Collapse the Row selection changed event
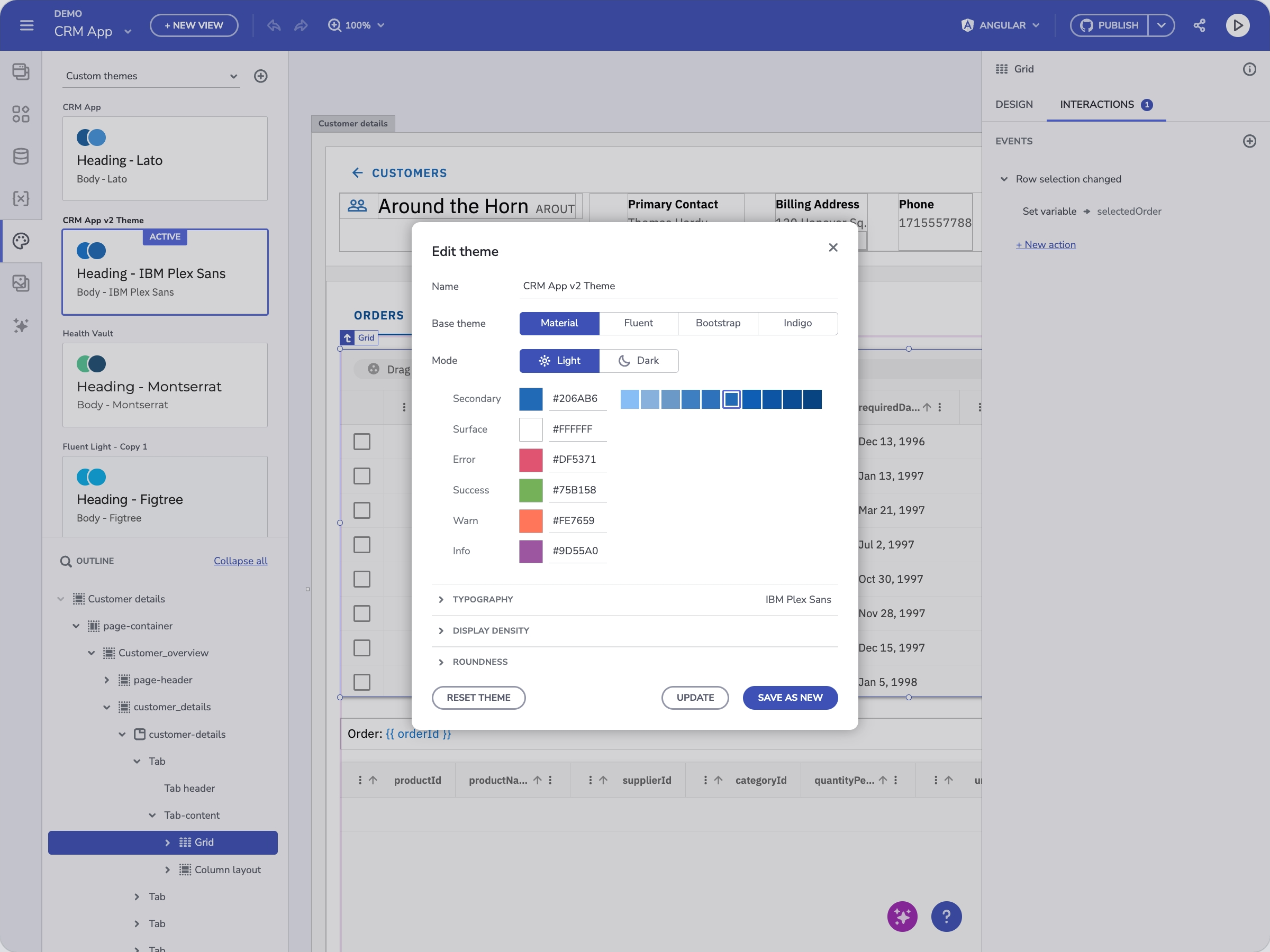Viewport: 1270px width, 952px height. (1004, 179)
